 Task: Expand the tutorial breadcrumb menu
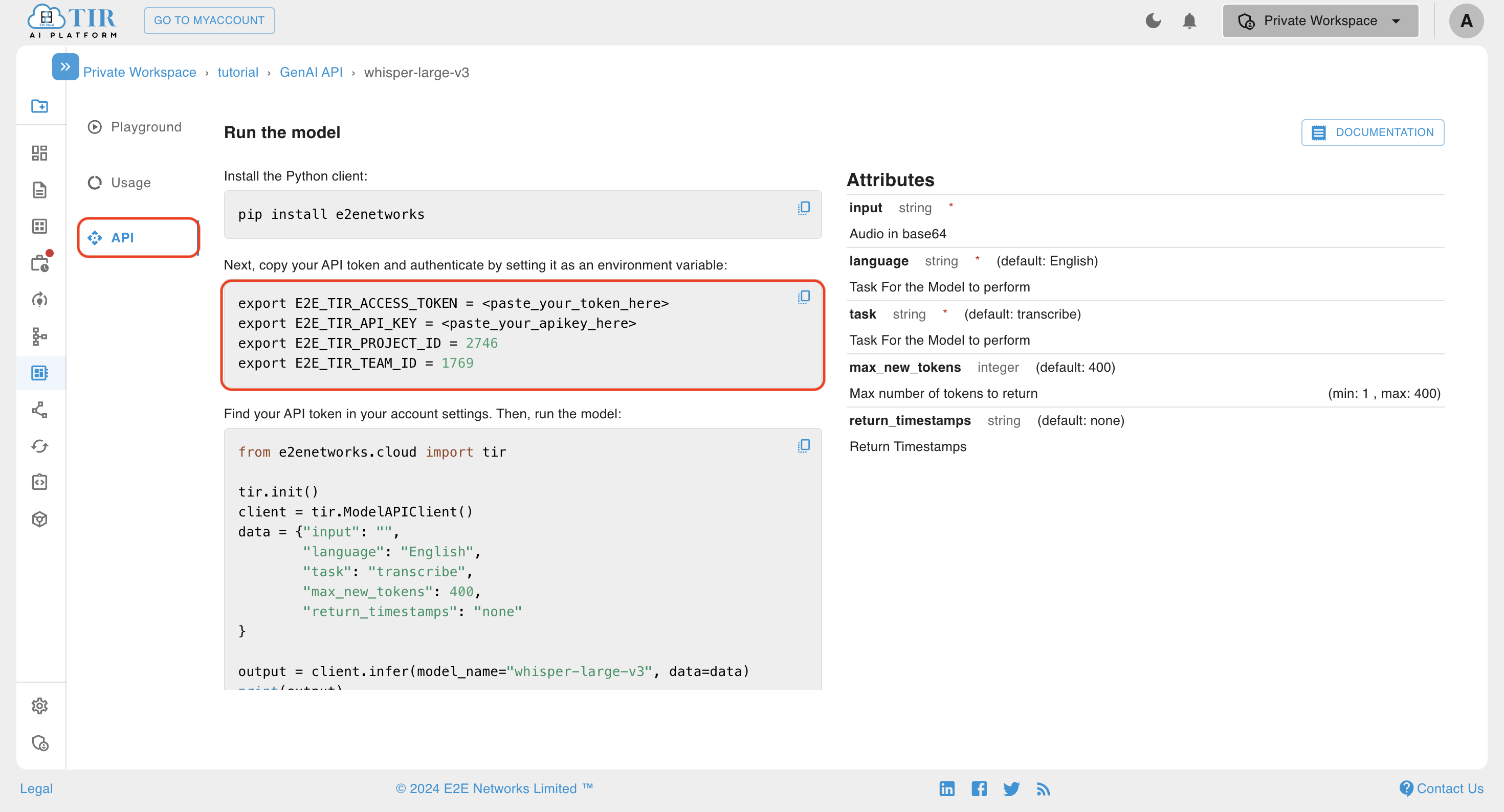(237, 72)
